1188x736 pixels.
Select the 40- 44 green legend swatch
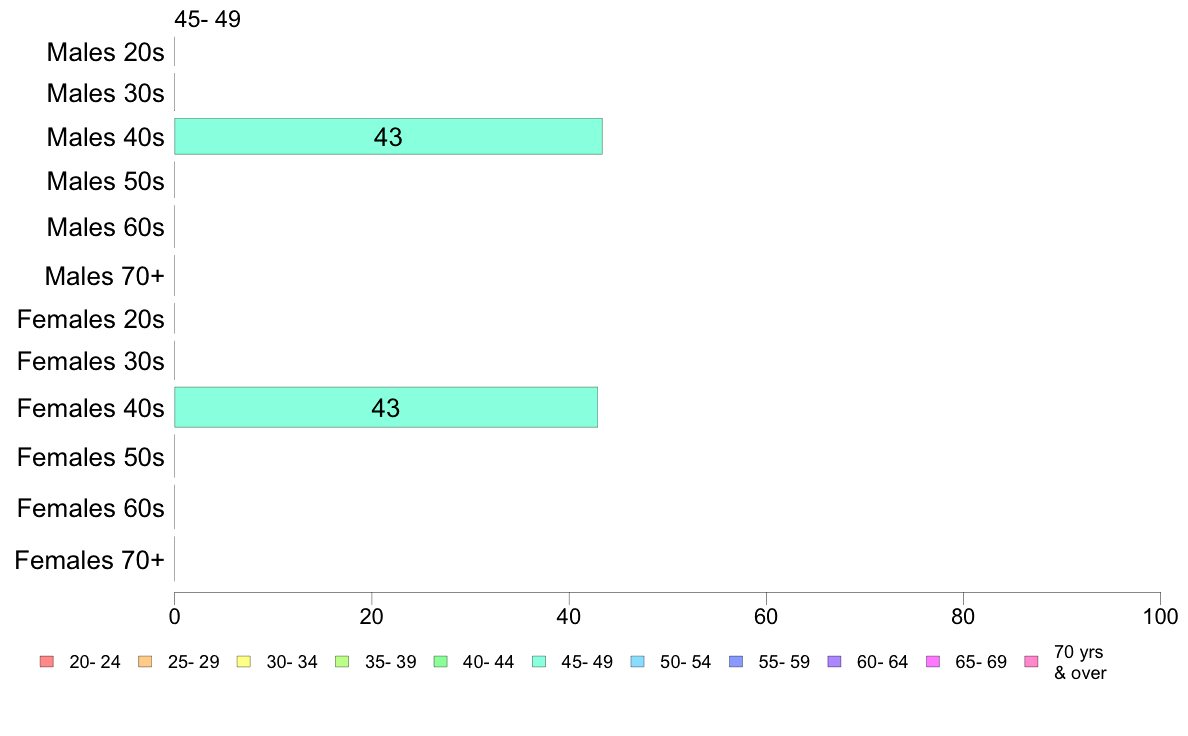(441, 662)
